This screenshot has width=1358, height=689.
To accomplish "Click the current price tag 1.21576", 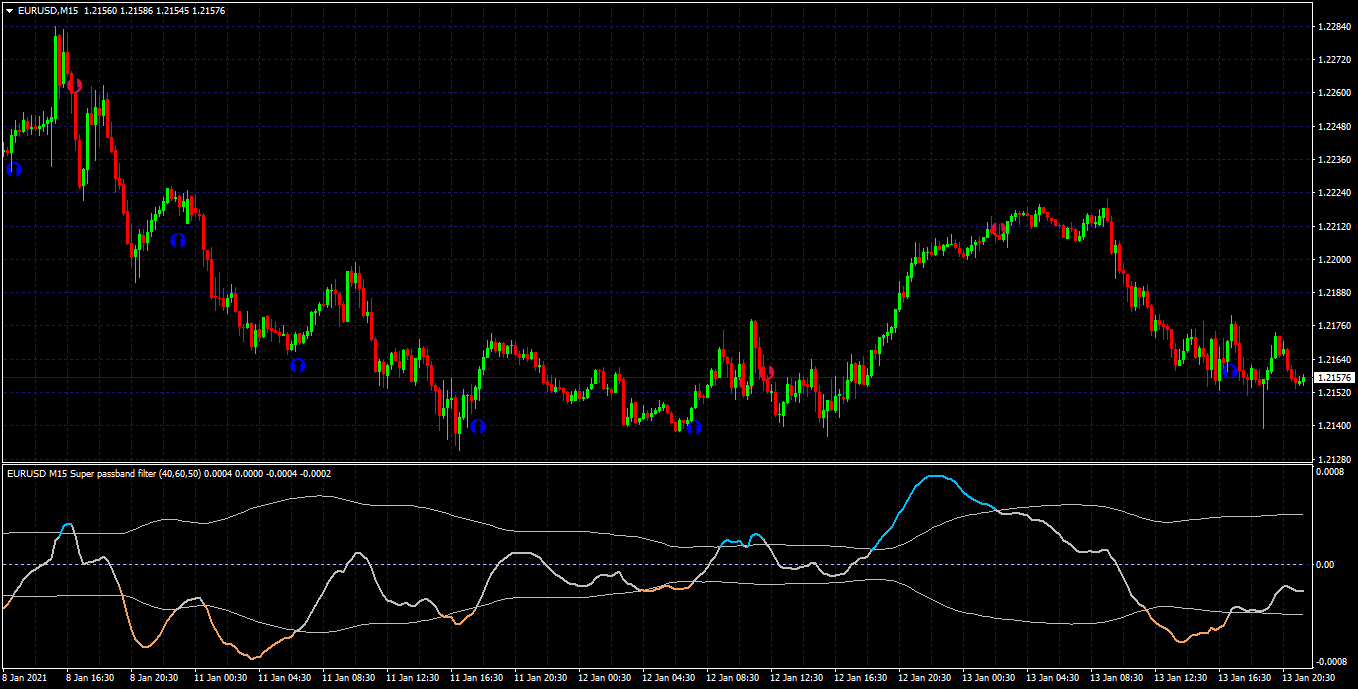I will pos(1335,378).
